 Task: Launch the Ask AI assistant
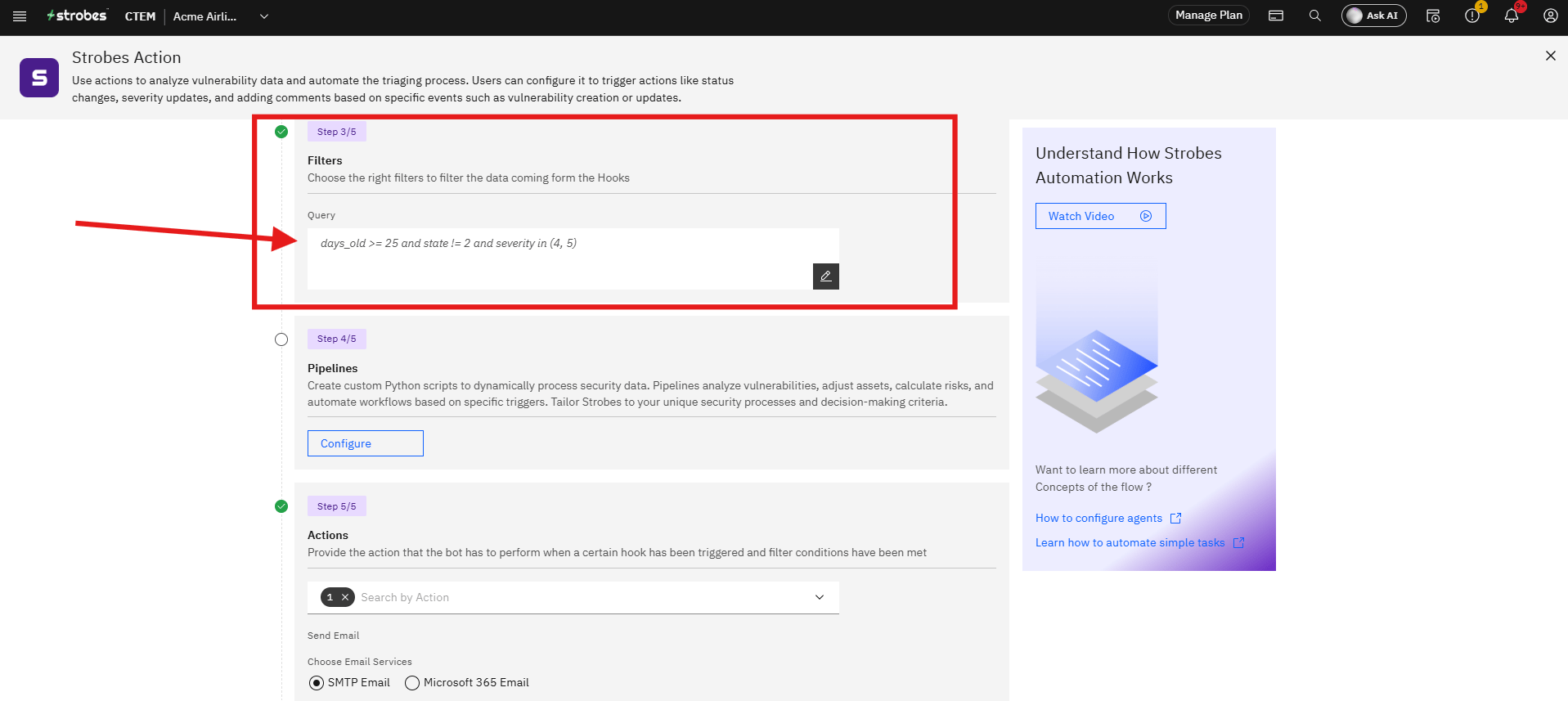tap(1373, 16)
